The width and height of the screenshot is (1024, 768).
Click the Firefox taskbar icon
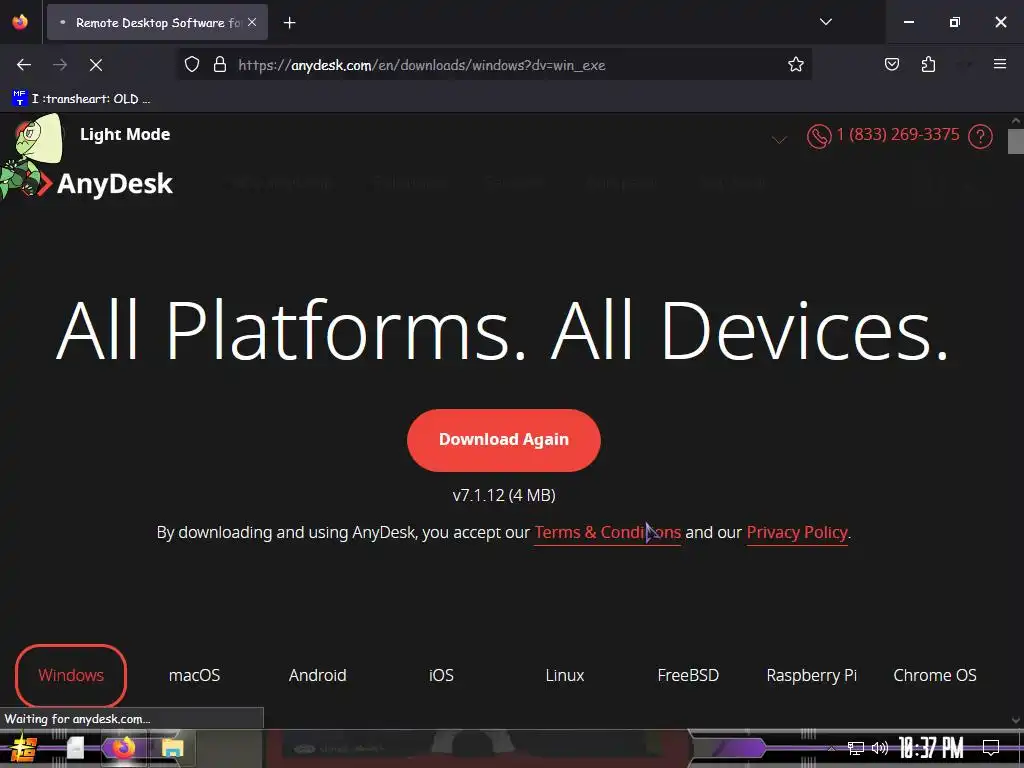tap(122, 748)
